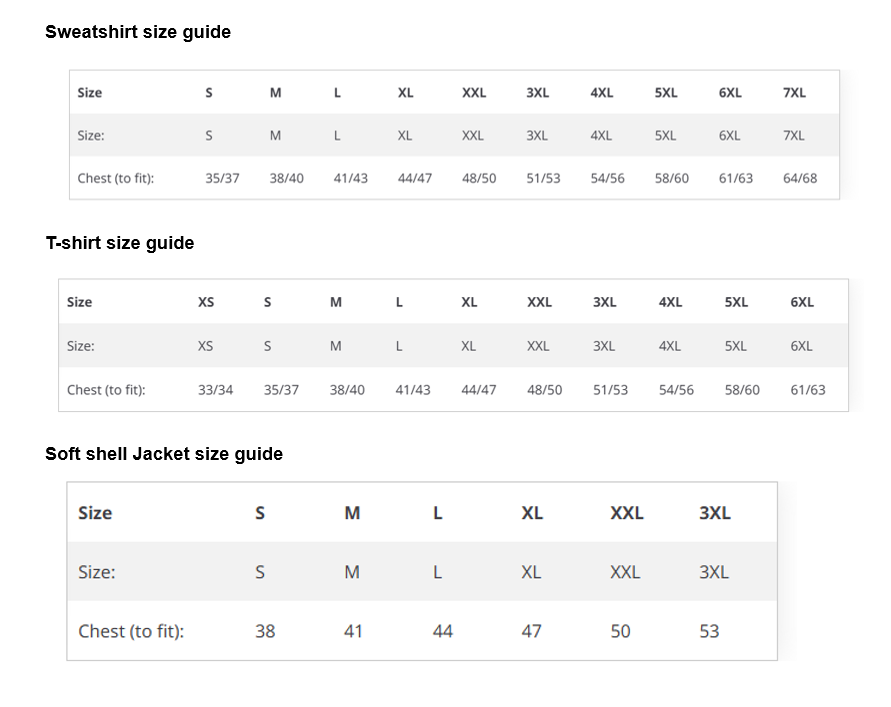Click sweatshirt chest value 64/68

800,178
